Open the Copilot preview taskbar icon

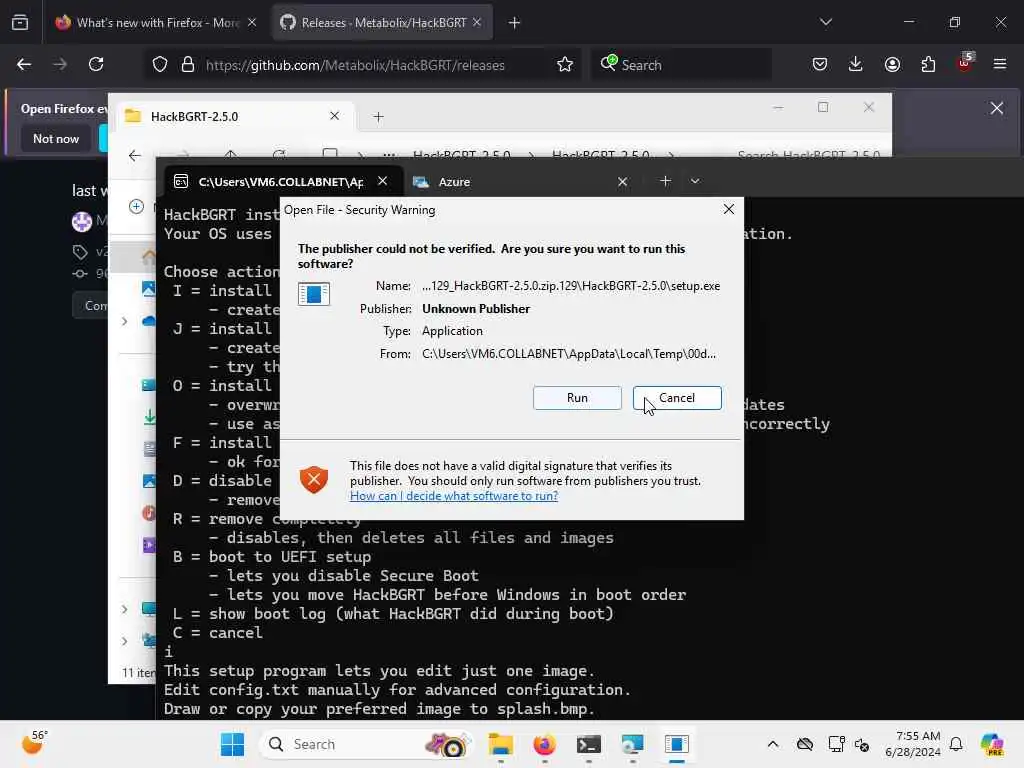tap(992, 744)
